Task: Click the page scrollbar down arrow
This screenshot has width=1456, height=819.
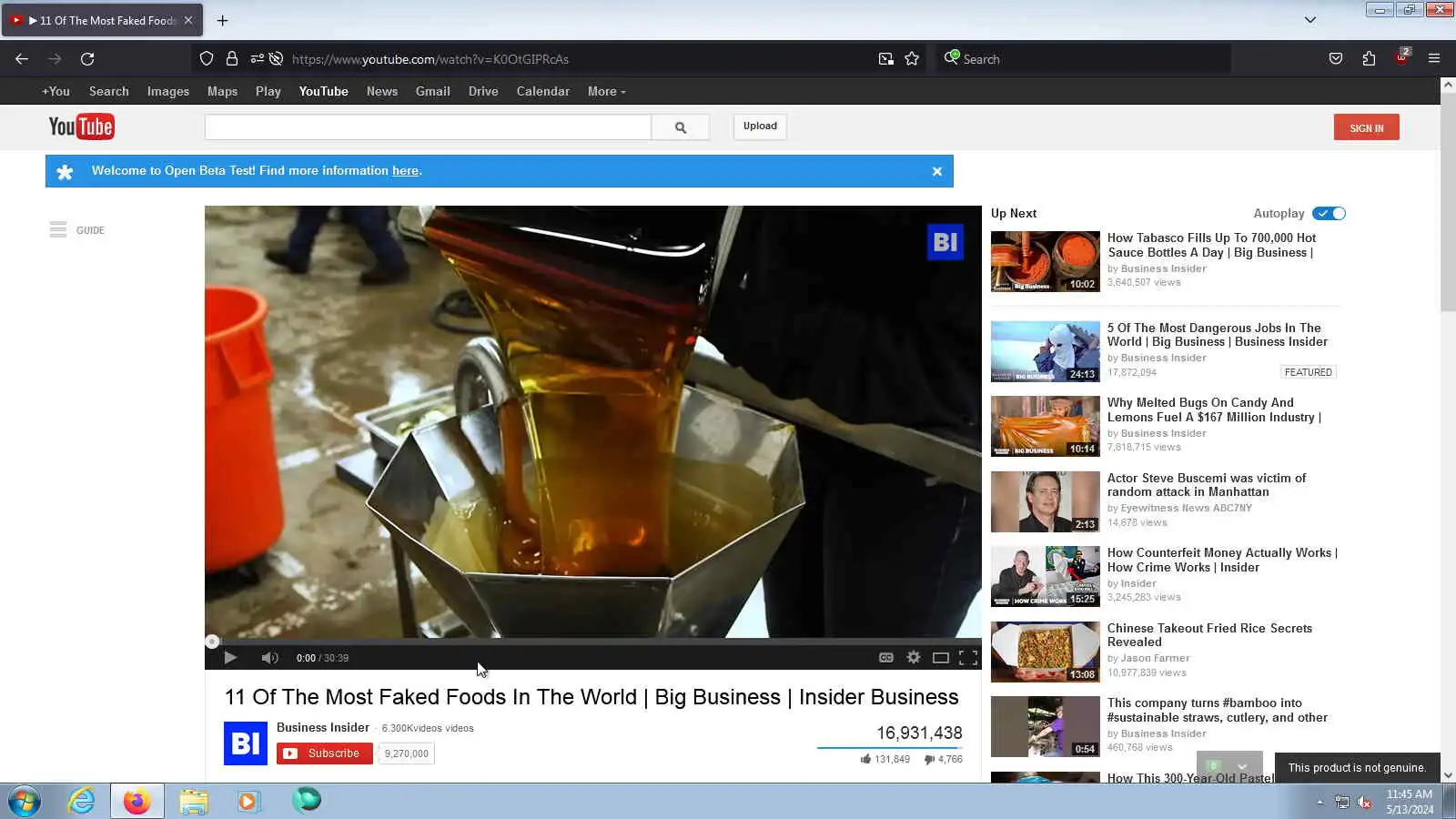Action: pos(1448,775)
